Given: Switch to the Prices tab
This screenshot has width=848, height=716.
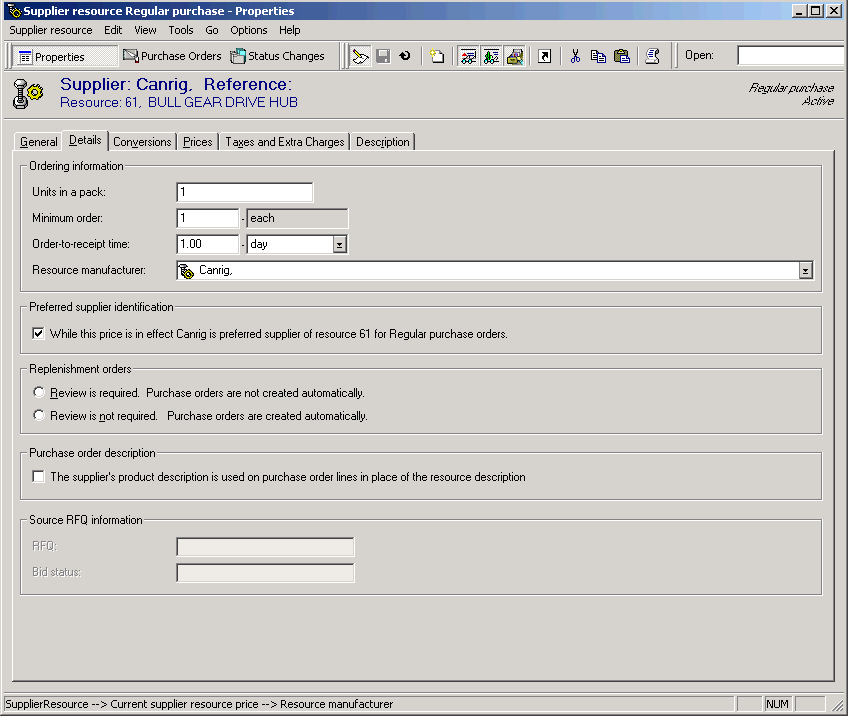Looking at the screenshot, I should (198, 142).
